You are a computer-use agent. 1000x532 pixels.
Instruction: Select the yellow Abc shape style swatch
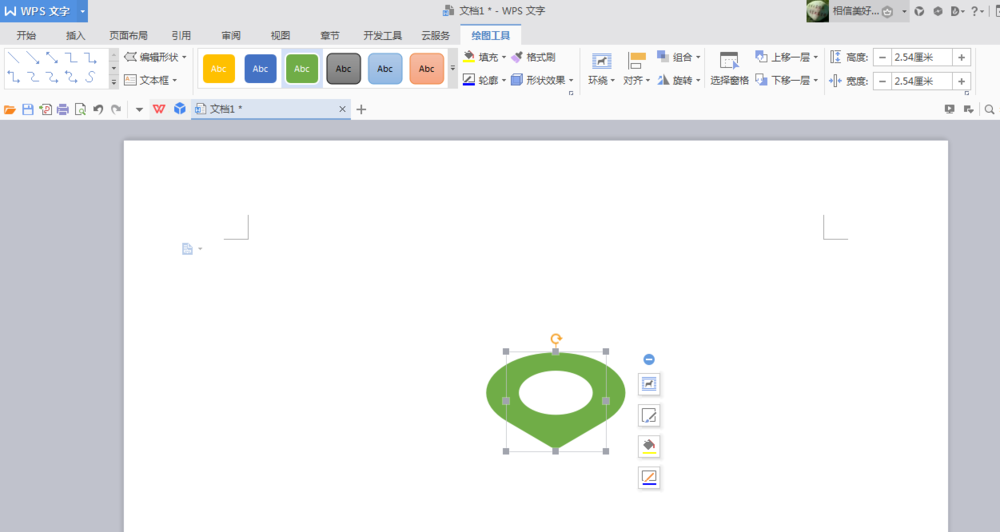coord(219,68)
